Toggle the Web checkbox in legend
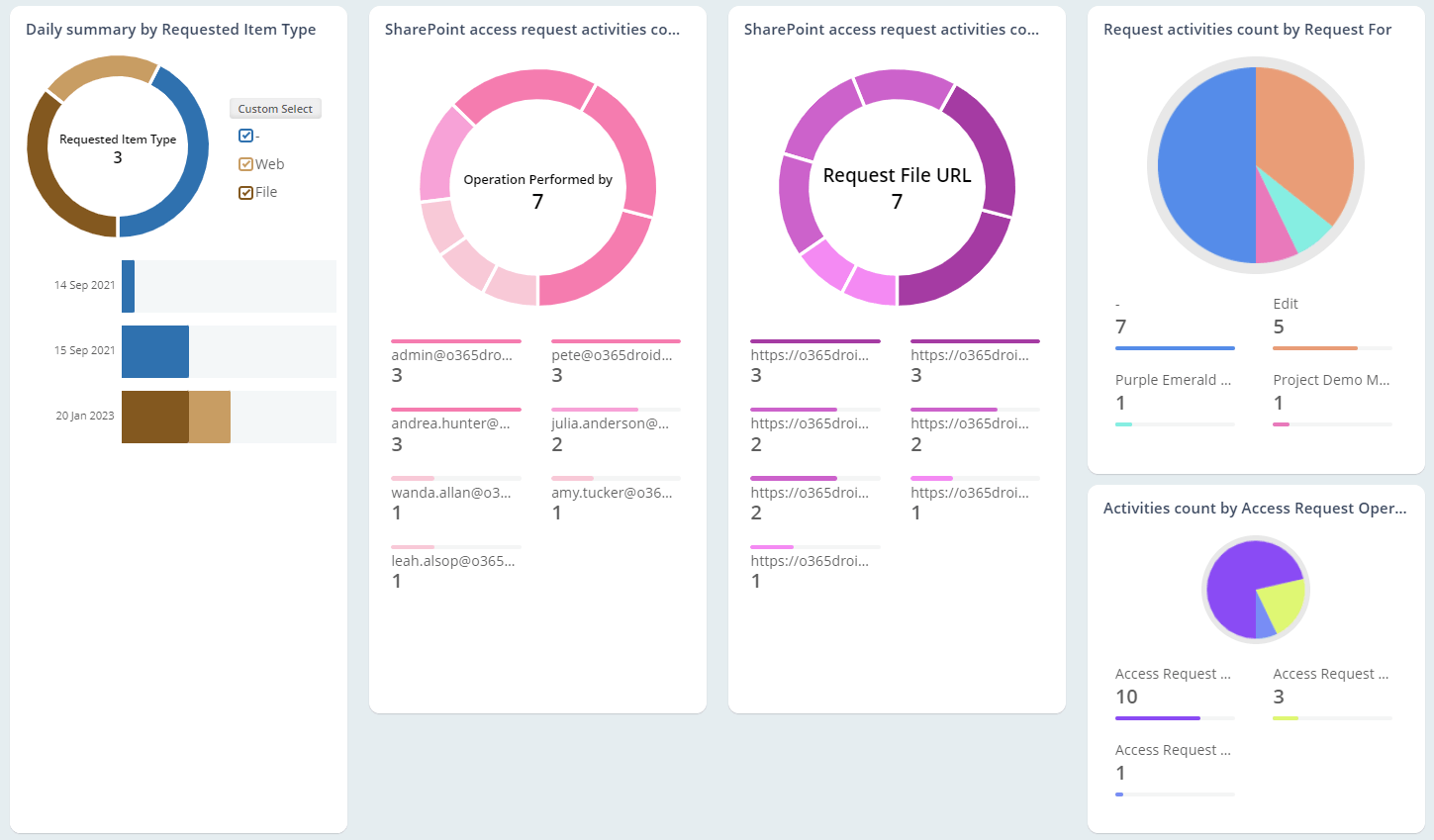 [245, 164]
